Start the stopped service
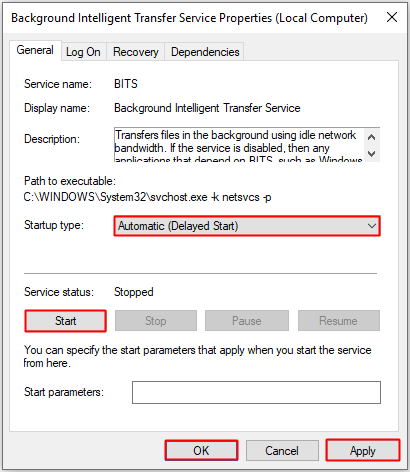 click(x=66, y=321)
